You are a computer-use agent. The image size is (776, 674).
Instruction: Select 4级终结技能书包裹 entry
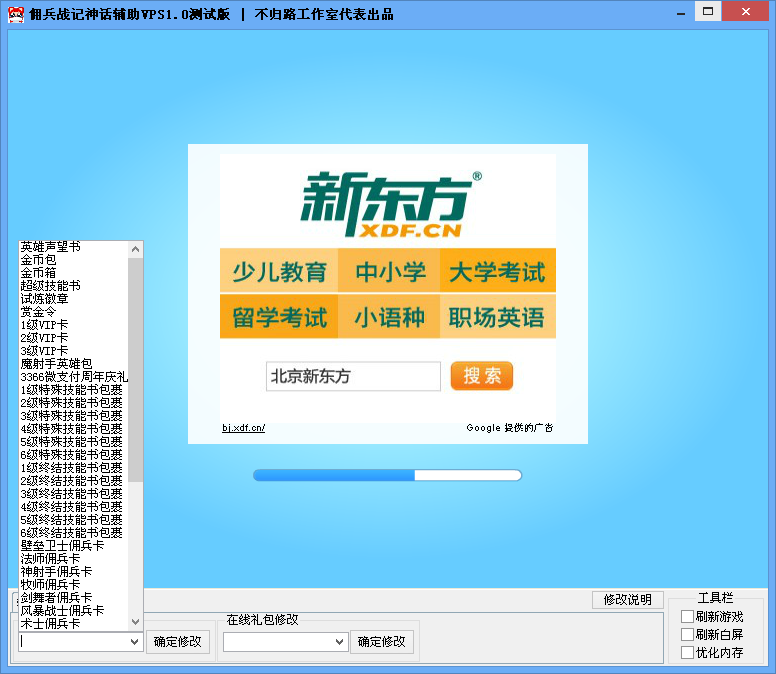click(73, 507)
